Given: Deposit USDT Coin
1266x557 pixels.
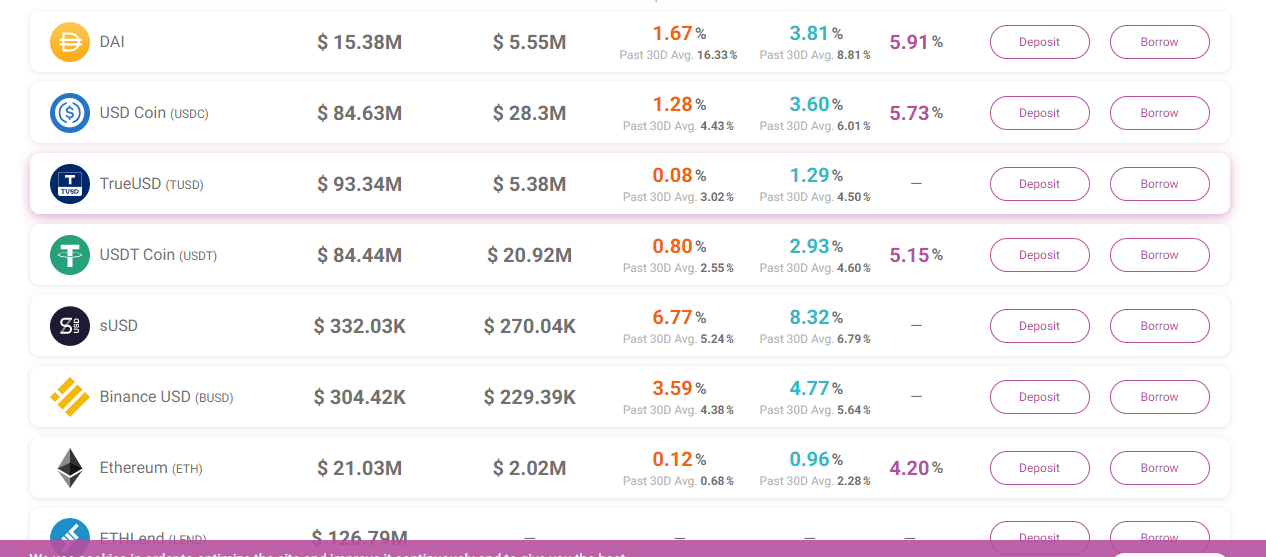Looking at the screenshot, I should [1040, 255].
